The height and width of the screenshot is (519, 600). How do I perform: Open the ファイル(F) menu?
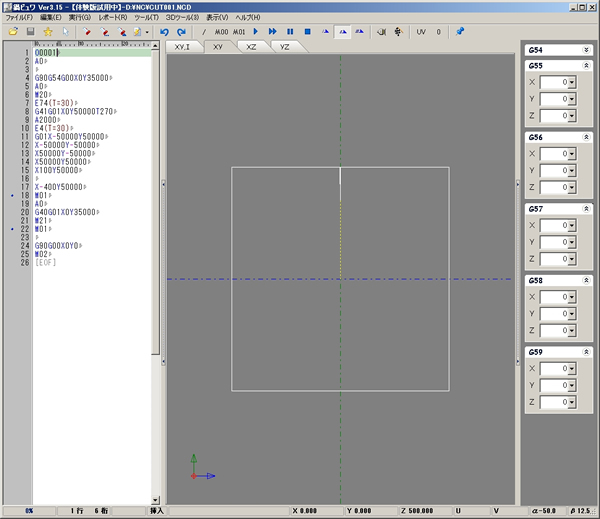click(19, 17)
